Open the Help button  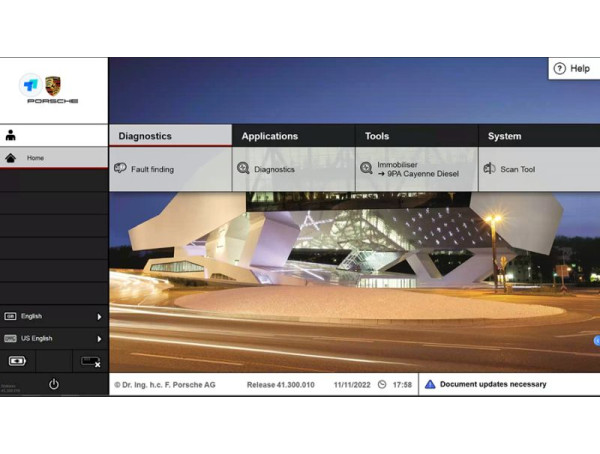[x=573, y=68]
